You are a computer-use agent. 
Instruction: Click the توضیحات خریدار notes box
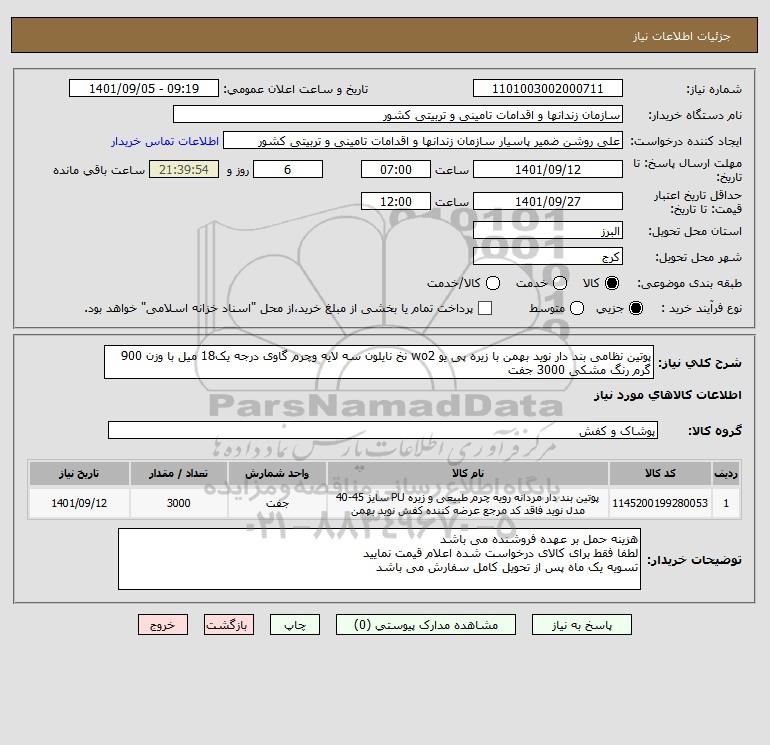(379, 559)
